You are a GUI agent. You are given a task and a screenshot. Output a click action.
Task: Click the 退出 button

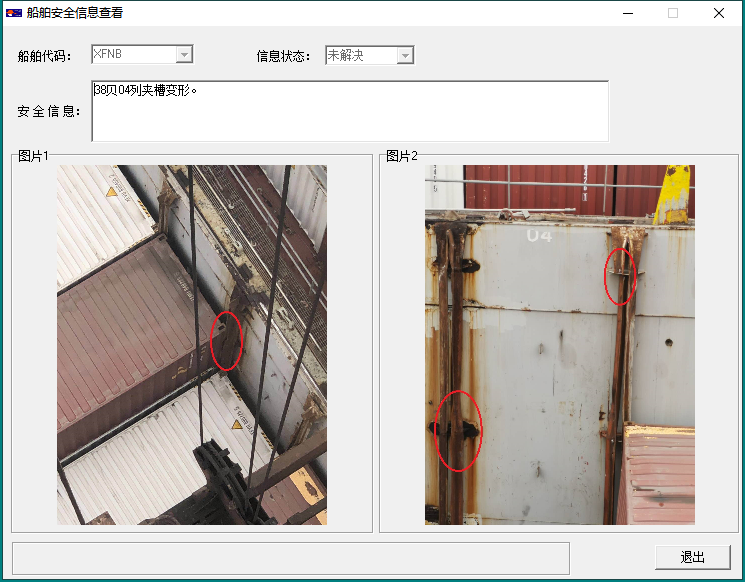[x=693, y=557]
